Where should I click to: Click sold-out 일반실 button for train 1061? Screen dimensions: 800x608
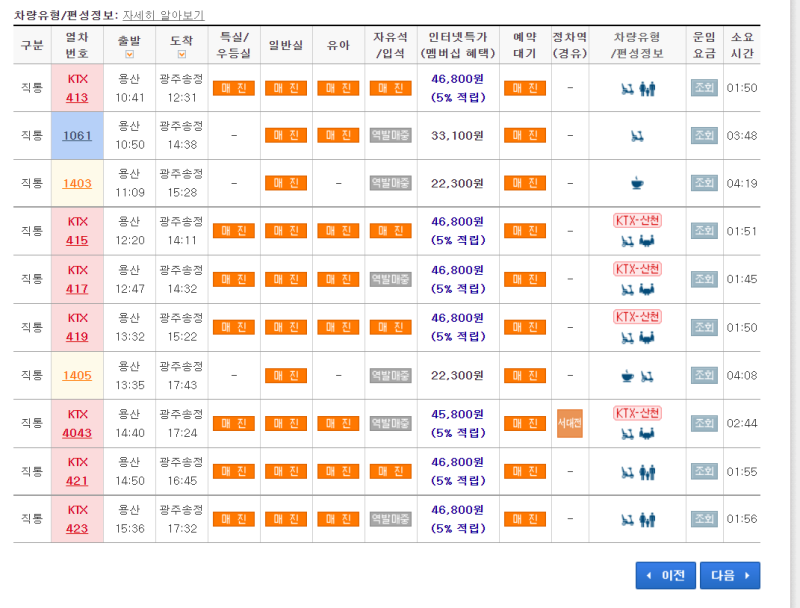click(x=286, y=135)
